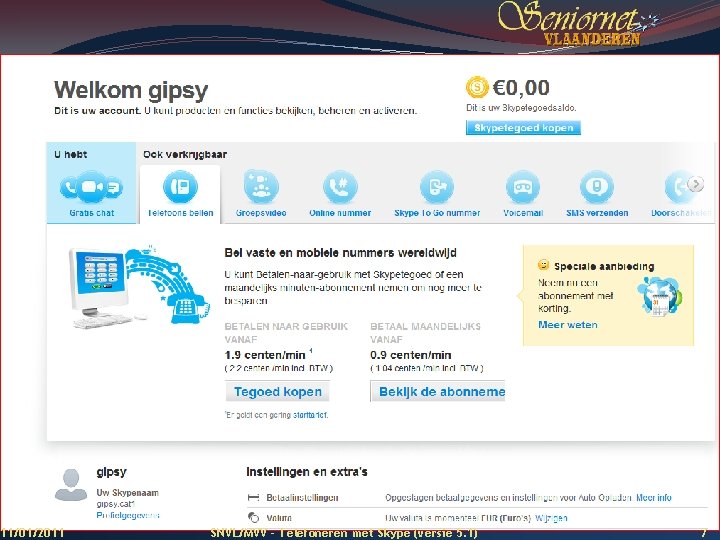Open the starttarief link

click(x=310, y=415)
